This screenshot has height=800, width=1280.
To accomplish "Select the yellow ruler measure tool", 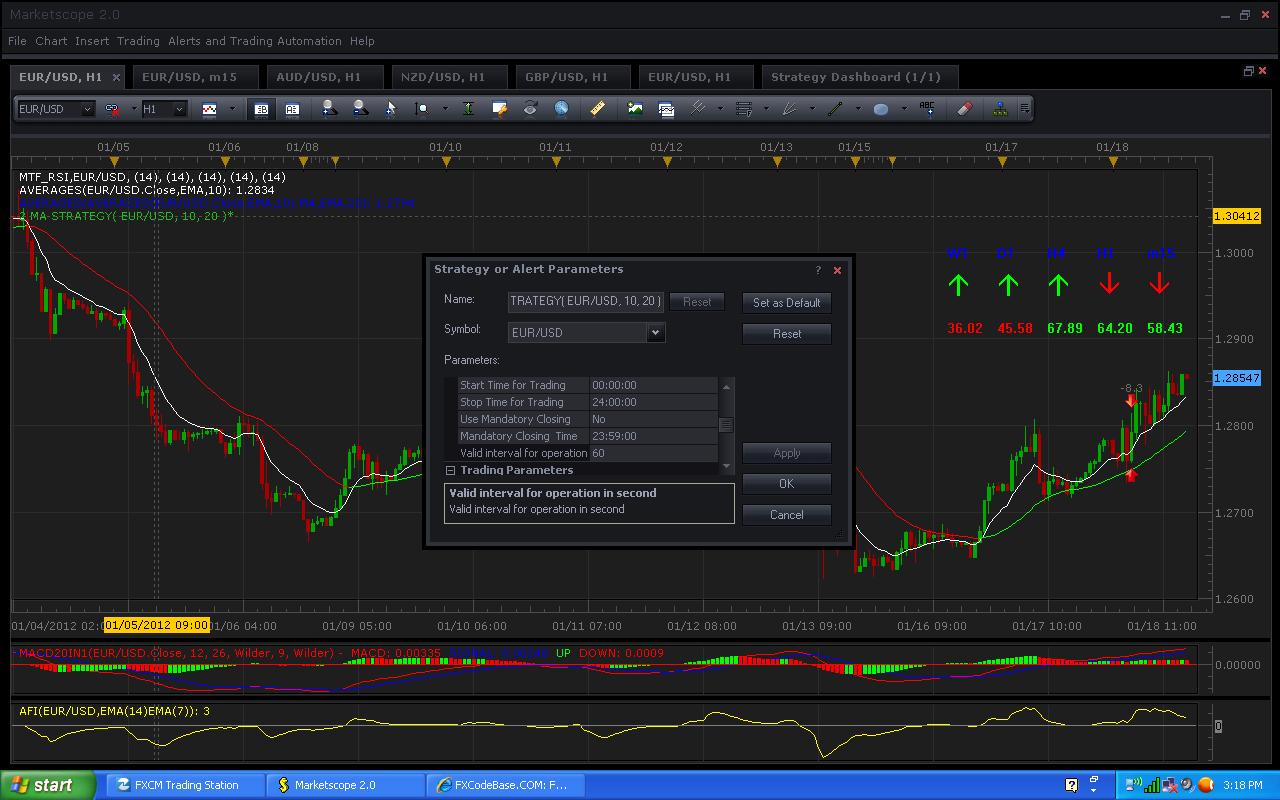I will pos(598,109).
